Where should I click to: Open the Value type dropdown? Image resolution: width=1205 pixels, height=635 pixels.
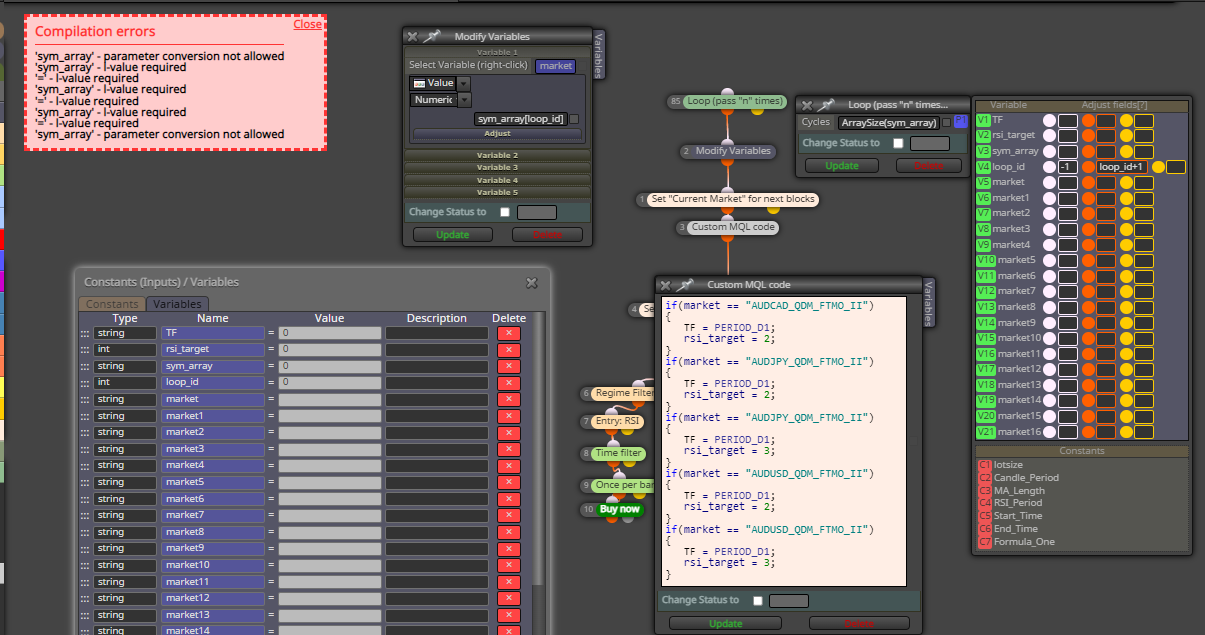click(463, 83)
